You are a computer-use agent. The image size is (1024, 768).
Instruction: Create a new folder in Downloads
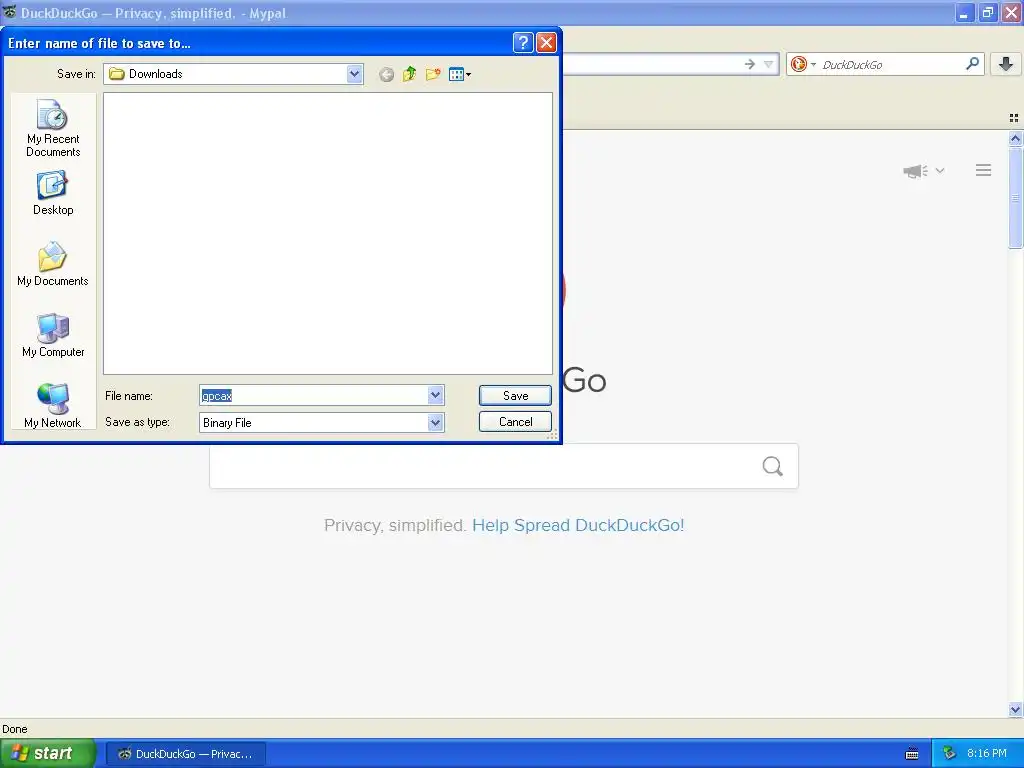[433, 74]
